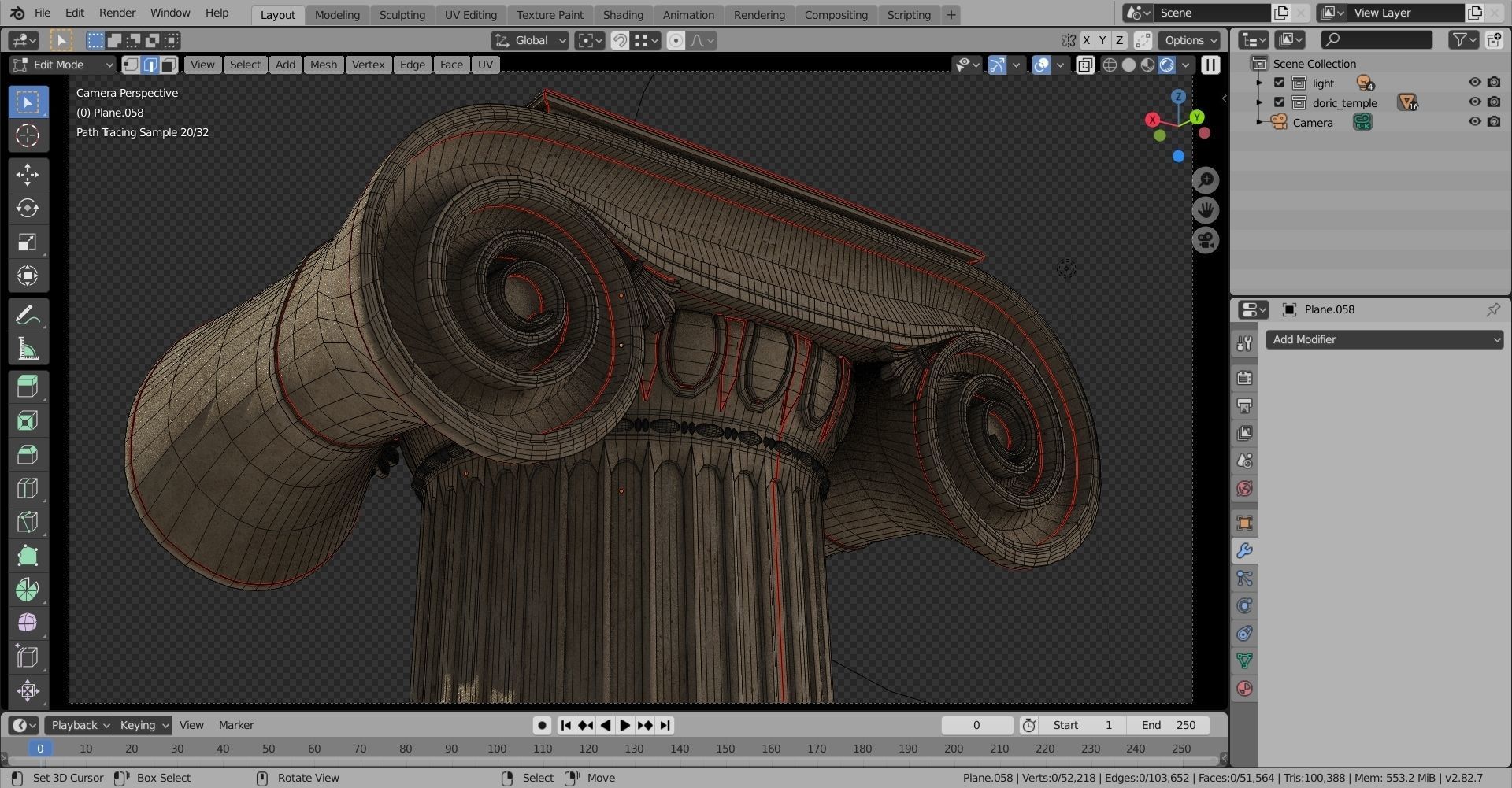Select the Knife tool

28,522
